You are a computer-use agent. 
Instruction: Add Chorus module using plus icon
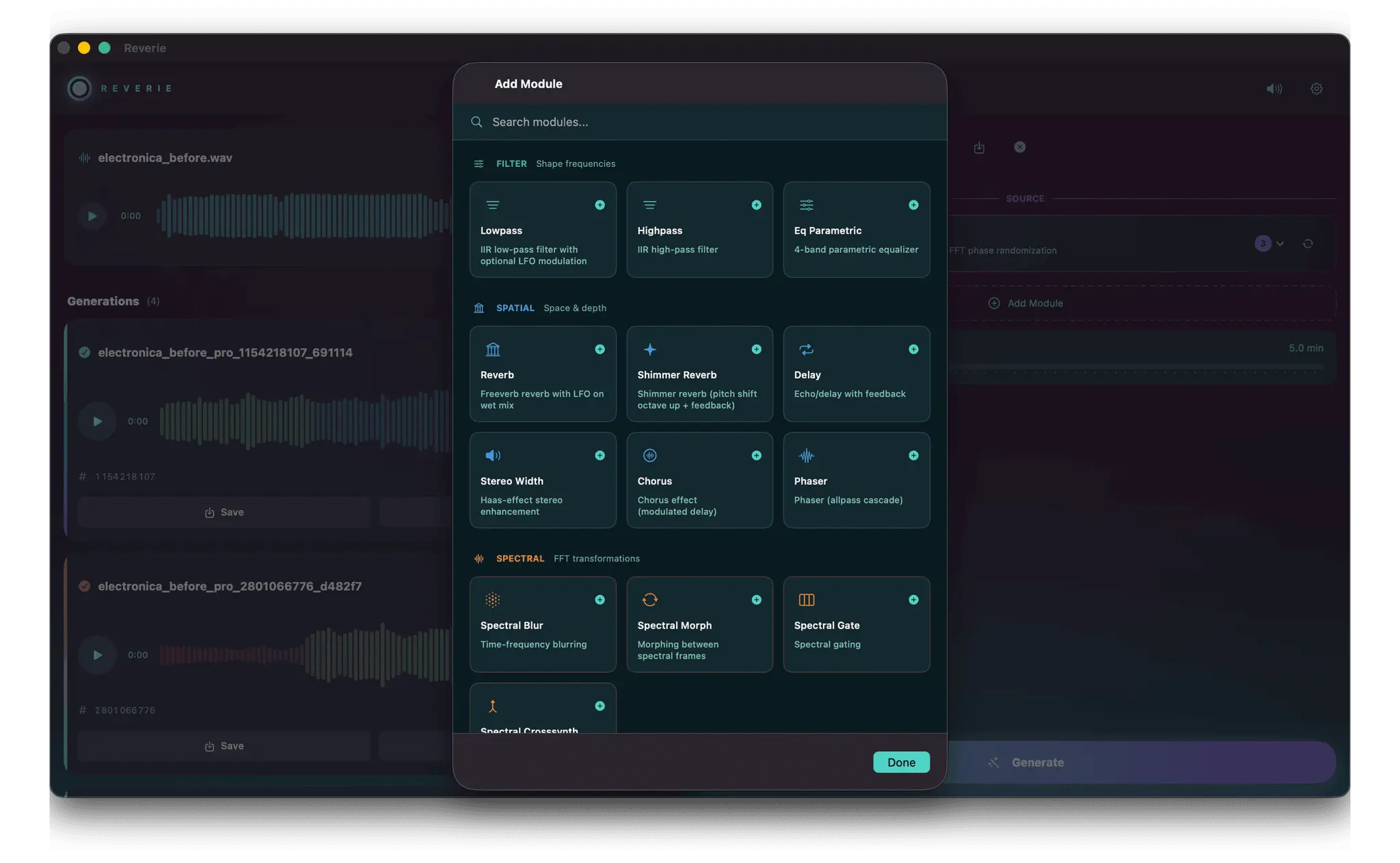coord(756,455)
